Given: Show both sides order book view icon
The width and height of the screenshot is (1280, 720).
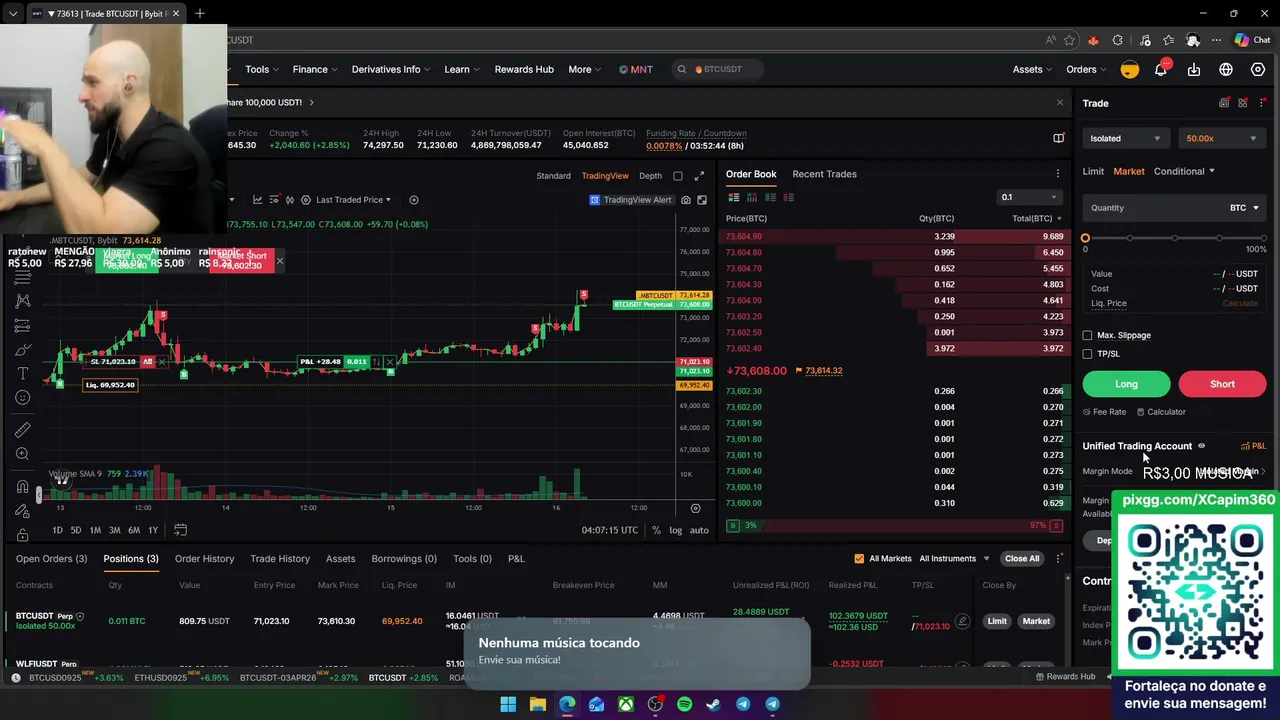Looking at the screenshot, I should (734, 198).
